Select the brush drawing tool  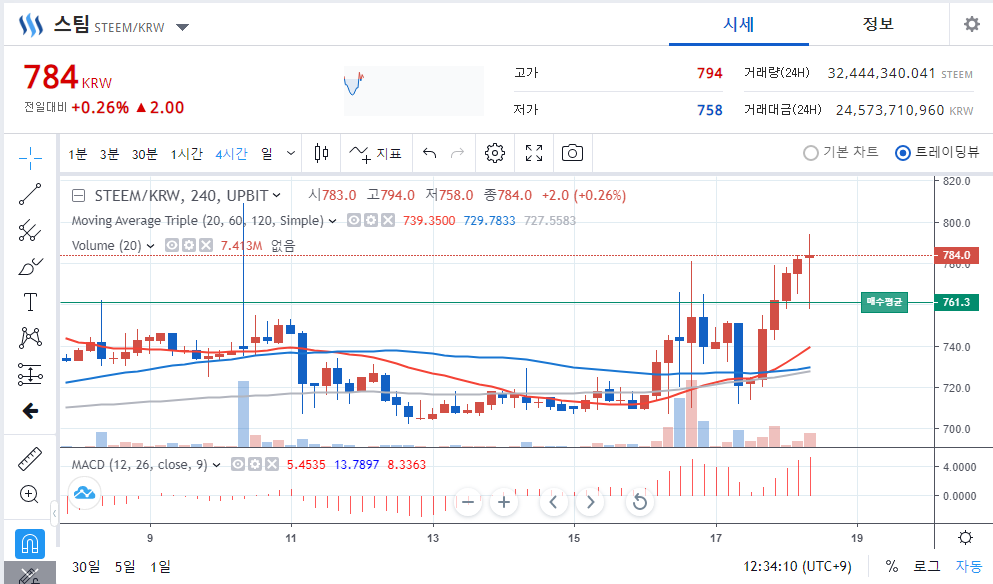[30, 267]
